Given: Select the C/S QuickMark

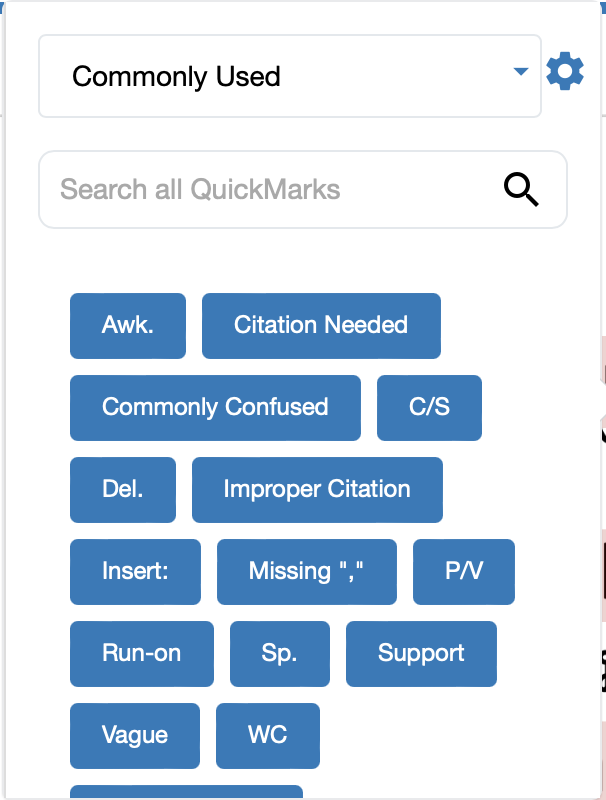Looking at the screenshot, I should click(x=429, y=407).
